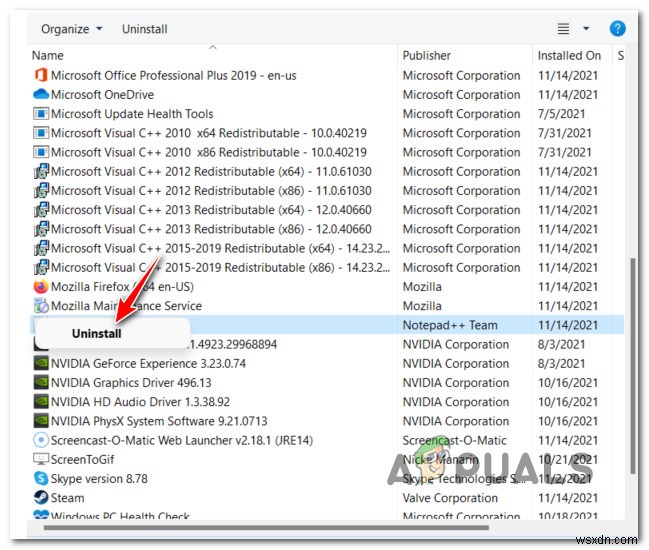Click the Skype icon

coord(41,478)
